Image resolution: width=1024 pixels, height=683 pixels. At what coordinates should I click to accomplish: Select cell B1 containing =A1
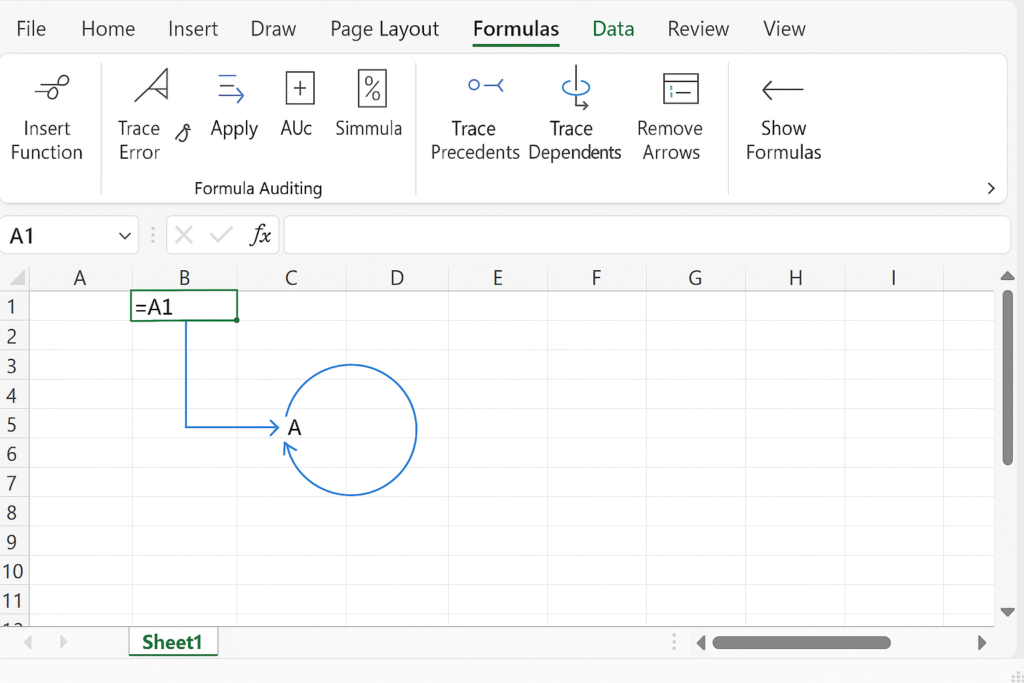(x=184, y=306)
